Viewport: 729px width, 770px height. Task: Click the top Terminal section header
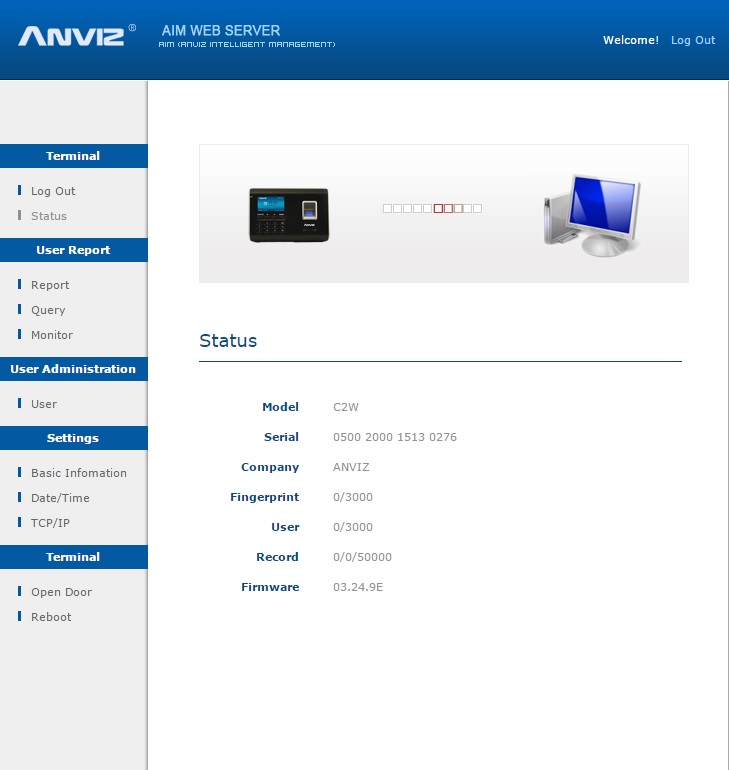point(74,156)
